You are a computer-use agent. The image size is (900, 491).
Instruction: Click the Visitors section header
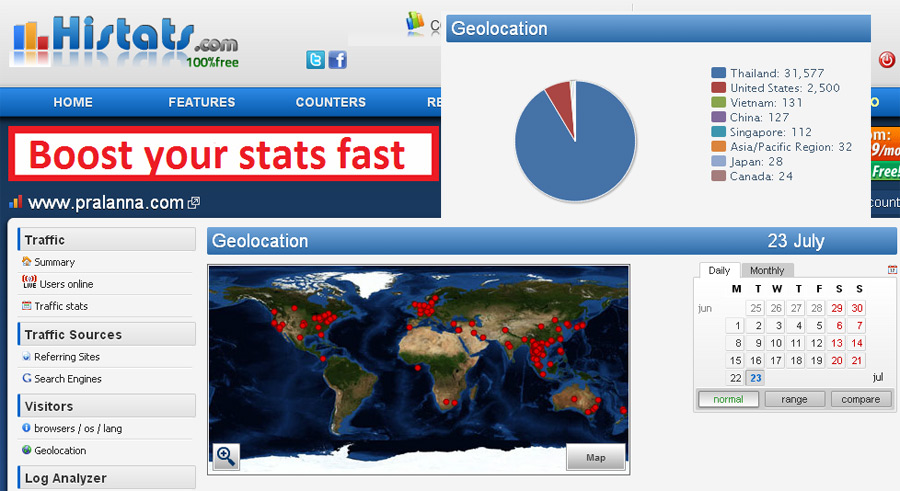(107, 406)
